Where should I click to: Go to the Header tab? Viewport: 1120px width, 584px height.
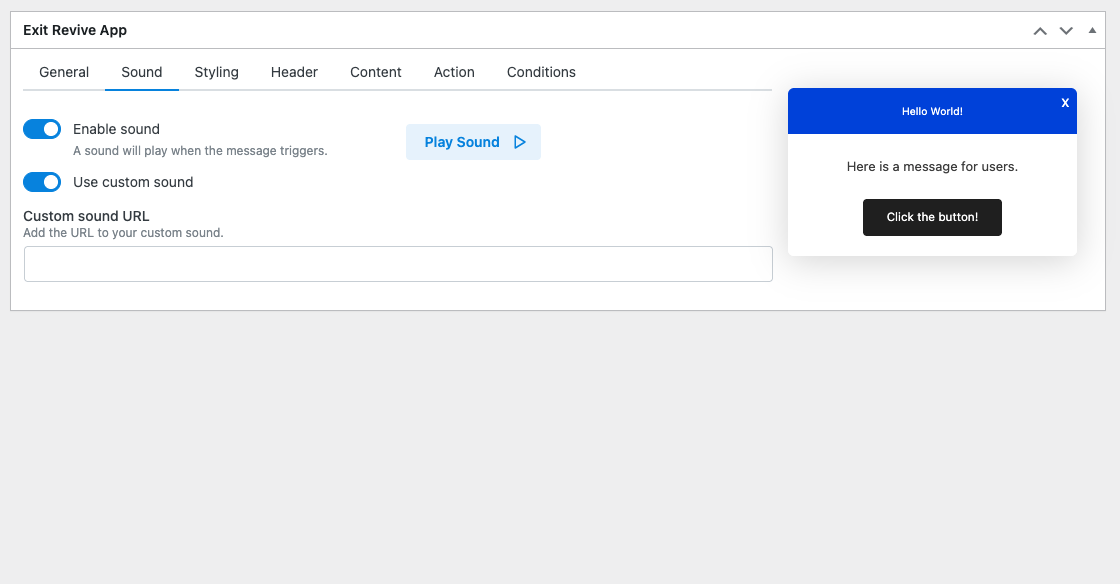(x=294, y=72)
